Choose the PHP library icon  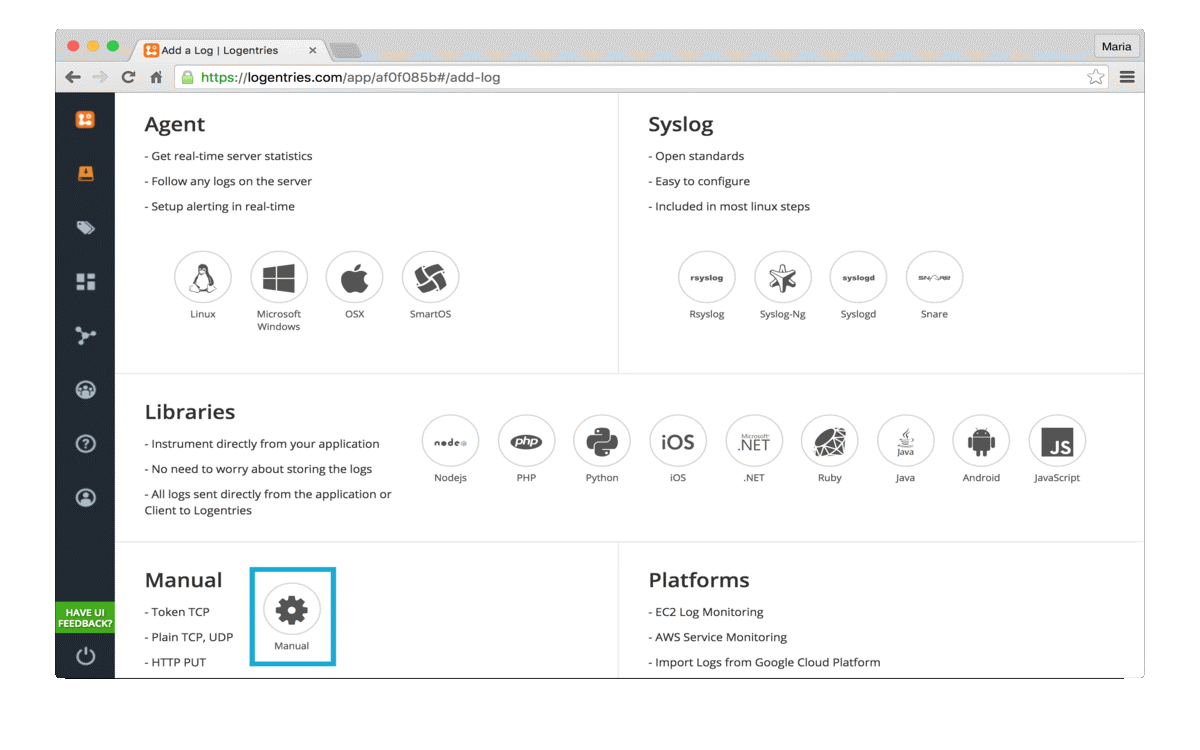(x=527, y=442)
